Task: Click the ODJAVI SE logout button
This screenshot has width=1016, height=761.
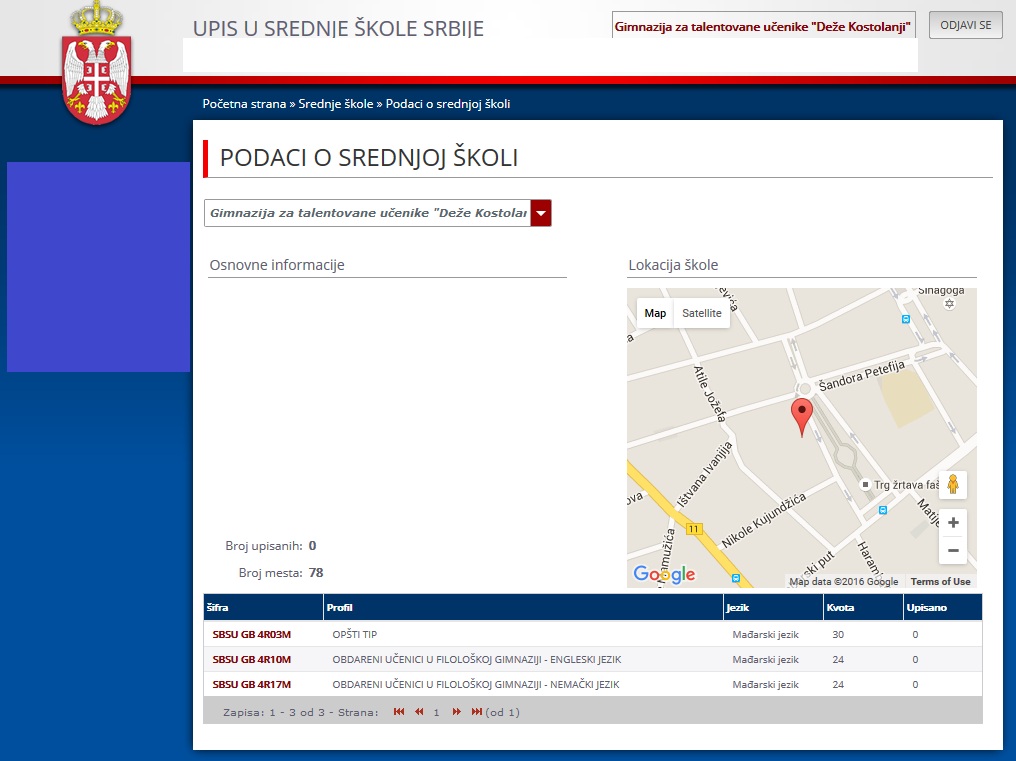Action: 965,25
